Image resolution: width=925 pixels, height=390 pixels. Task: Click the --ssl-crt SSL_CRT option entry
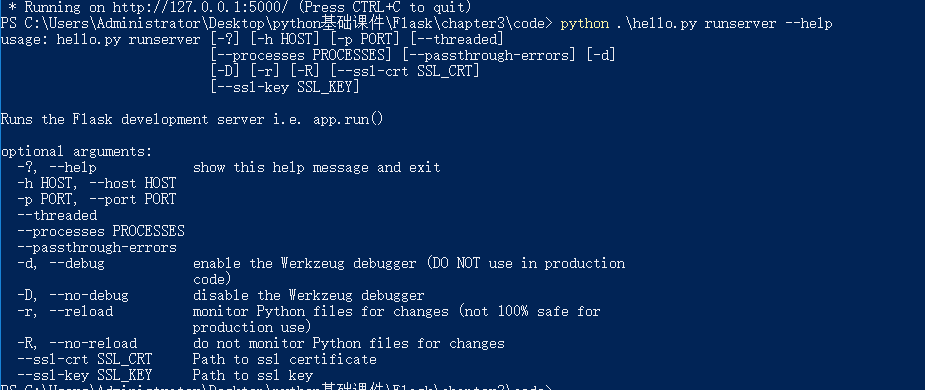tap(84, 359)
